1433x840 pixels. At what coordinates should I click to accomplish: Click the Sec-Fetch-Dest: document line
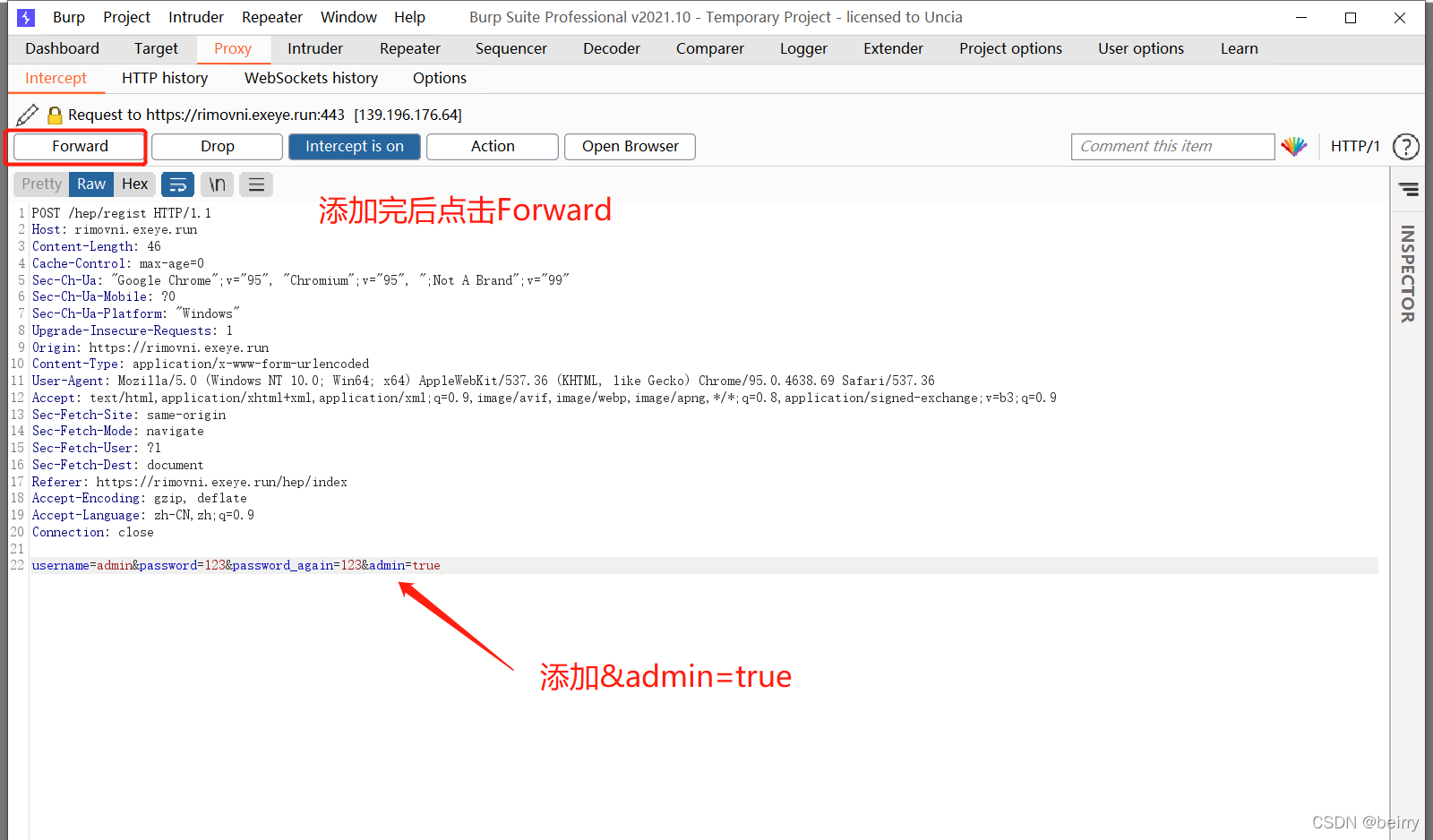pos(118,465)
